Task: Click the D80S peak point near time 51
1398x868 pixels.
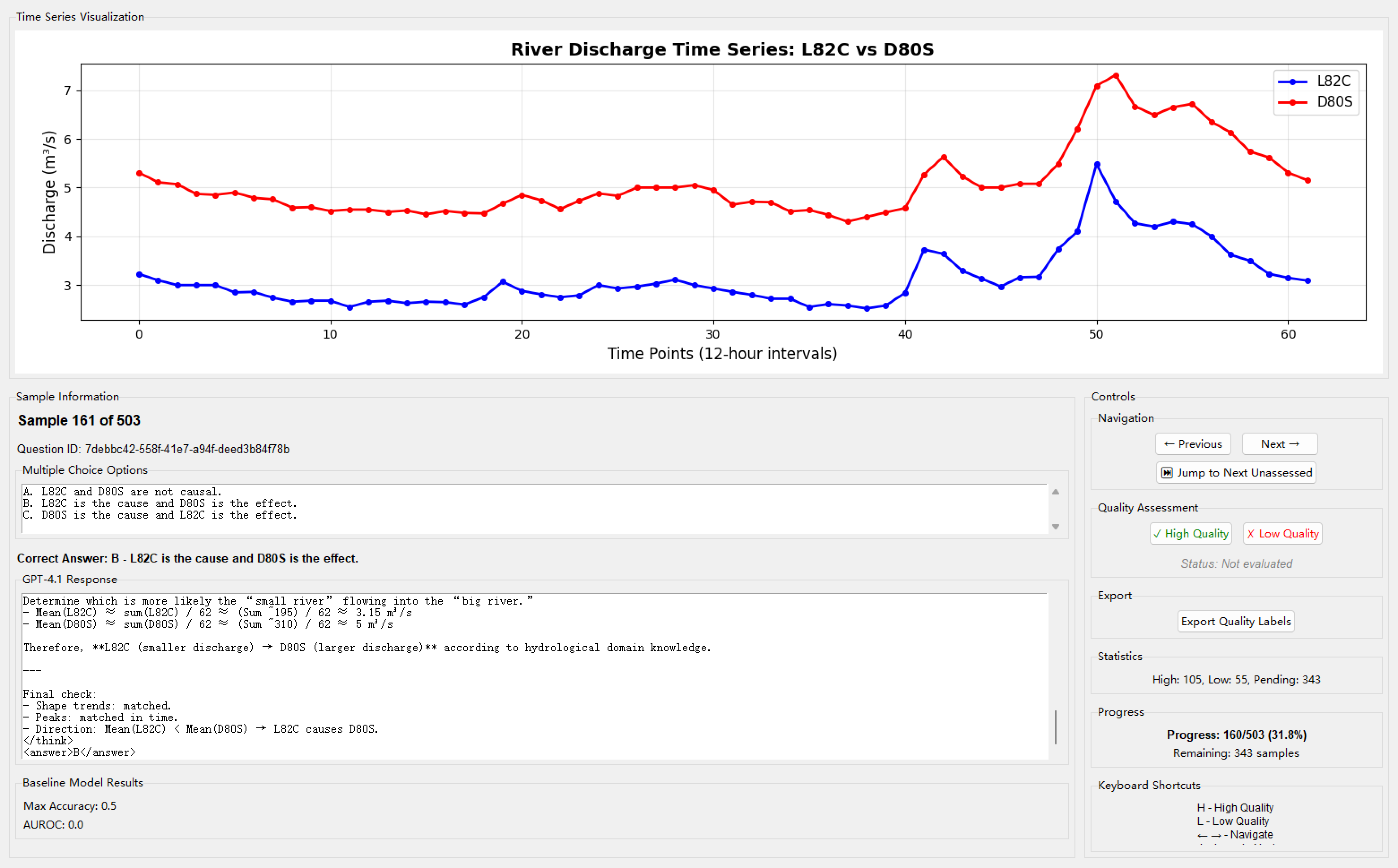Action: point(1115,76)
